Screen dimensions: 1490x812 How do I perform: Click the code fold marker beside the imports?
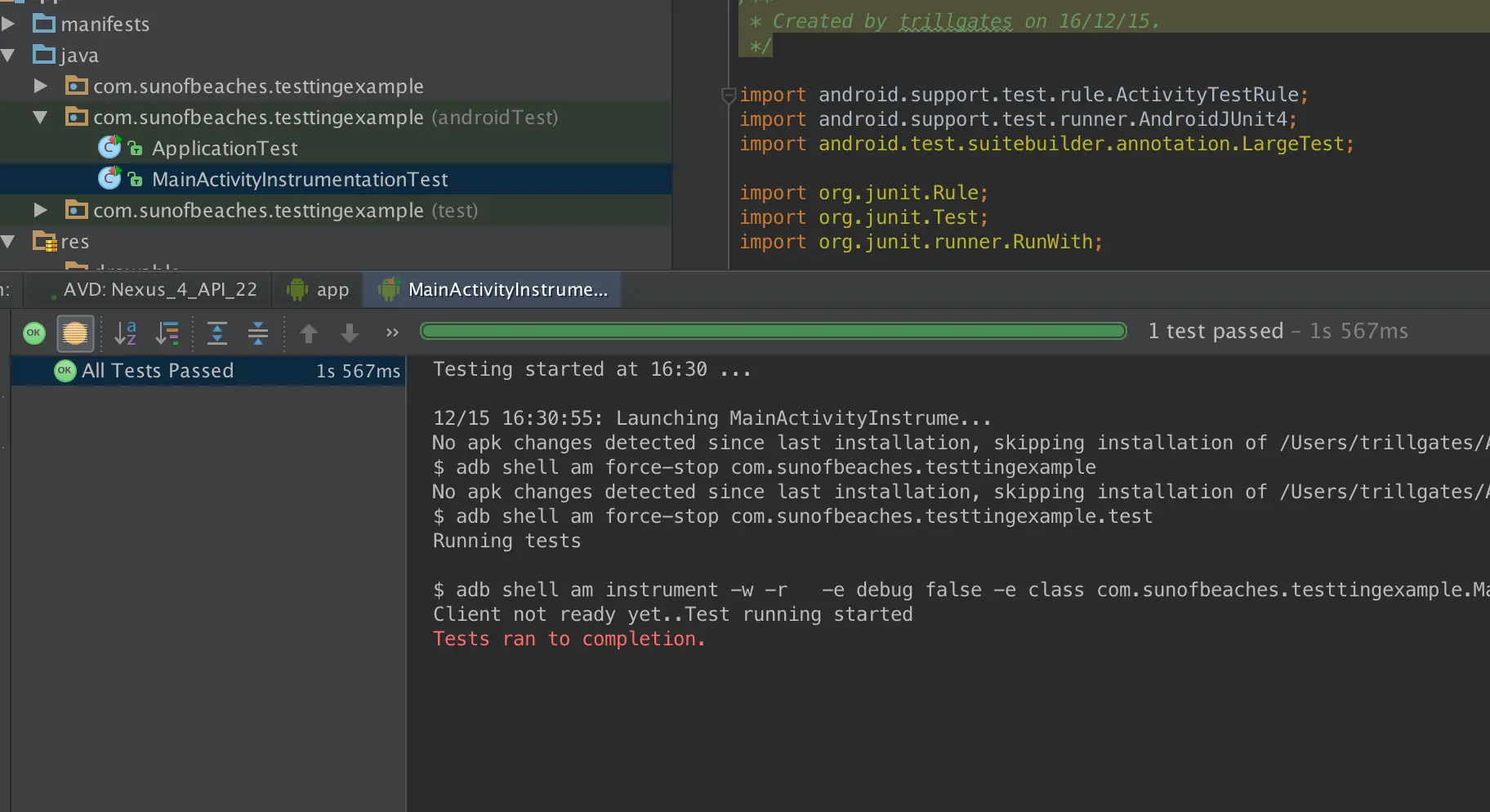point(729,96)
